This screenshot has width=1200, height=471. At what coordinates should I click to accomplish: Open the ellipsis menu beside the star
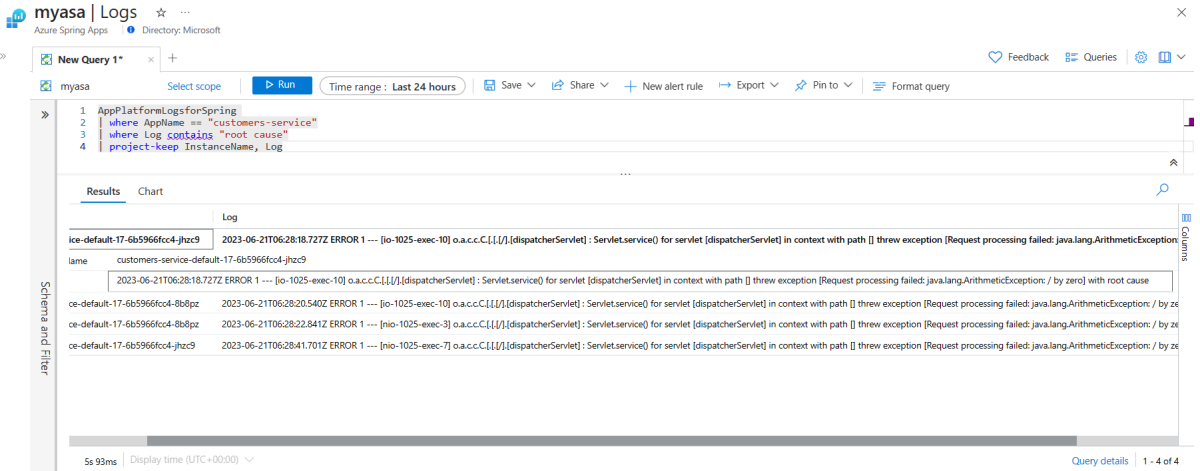point(185,12)
